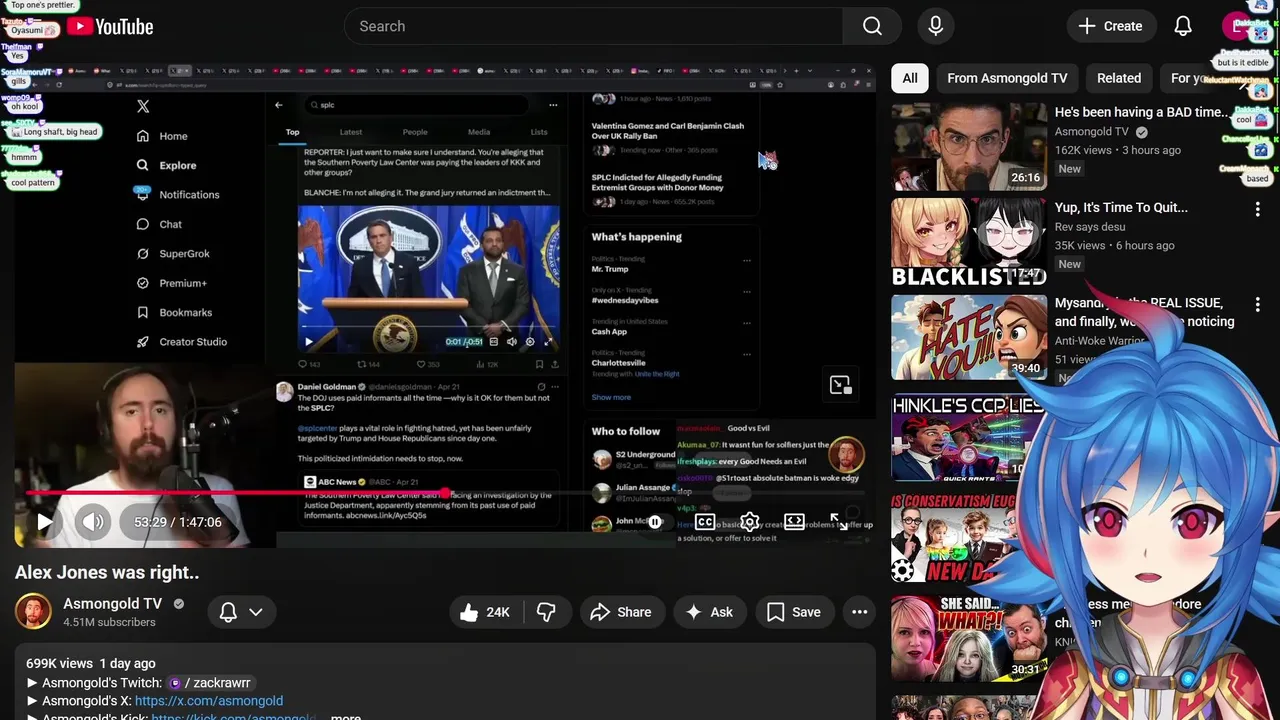The width and height of the screenshot is (1280, 720).
Task: Open the 'I HATE YOU!!!' 39:40 thumbnail
Action: pyautogui.click(x=969, y=336)
